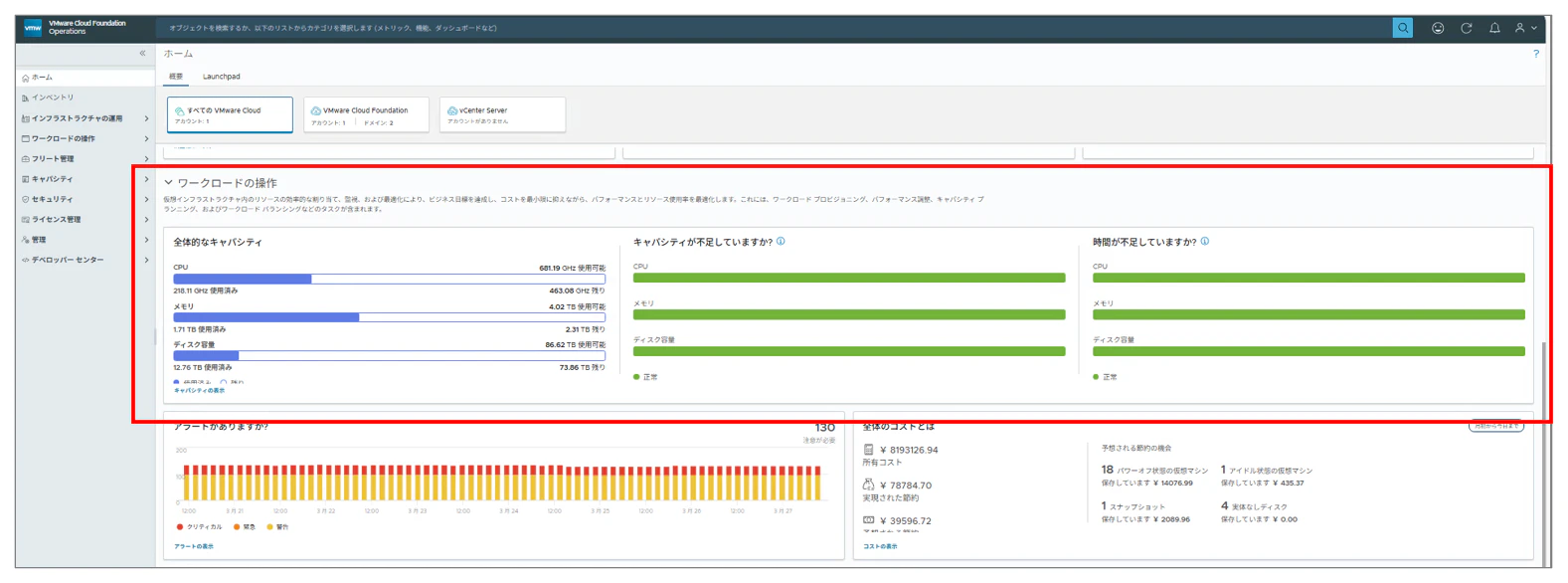Open the feedback smiley icon
1568x583 pixels.
click(x=1438, y=28)
